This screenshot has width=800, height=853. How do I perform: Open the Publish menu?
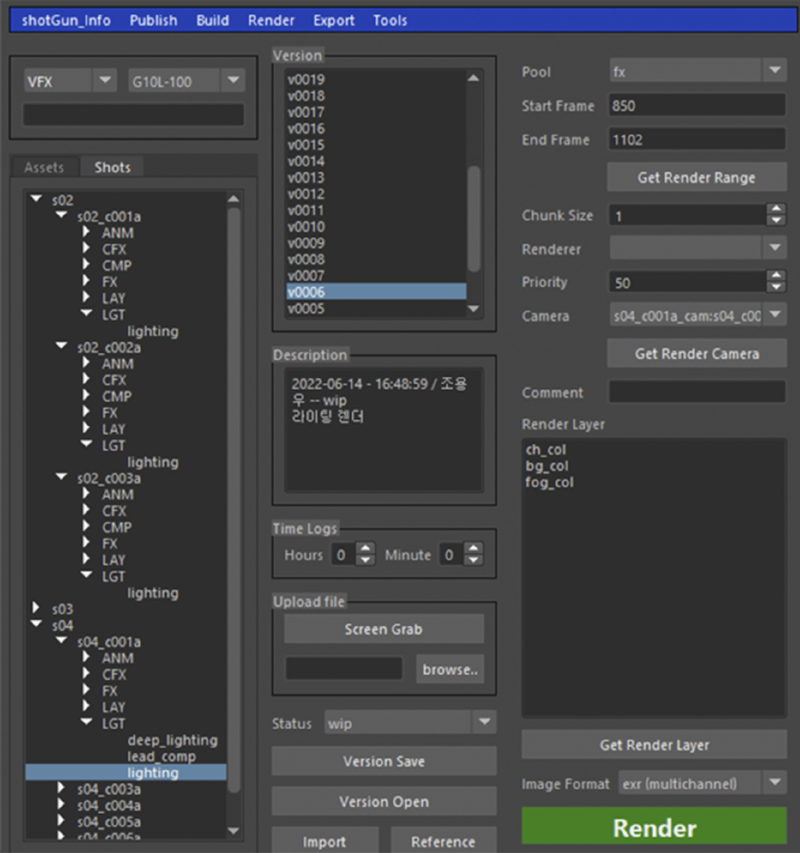tap(153, 20)
